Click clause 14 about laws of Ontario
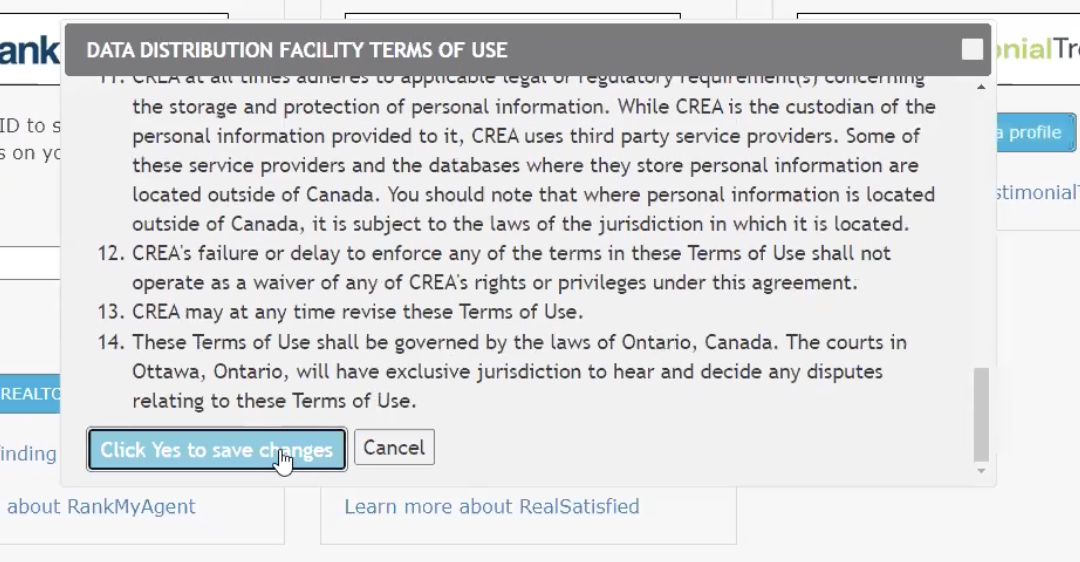Viewport: 1080px width, 562px height. (x=519, y=371)
